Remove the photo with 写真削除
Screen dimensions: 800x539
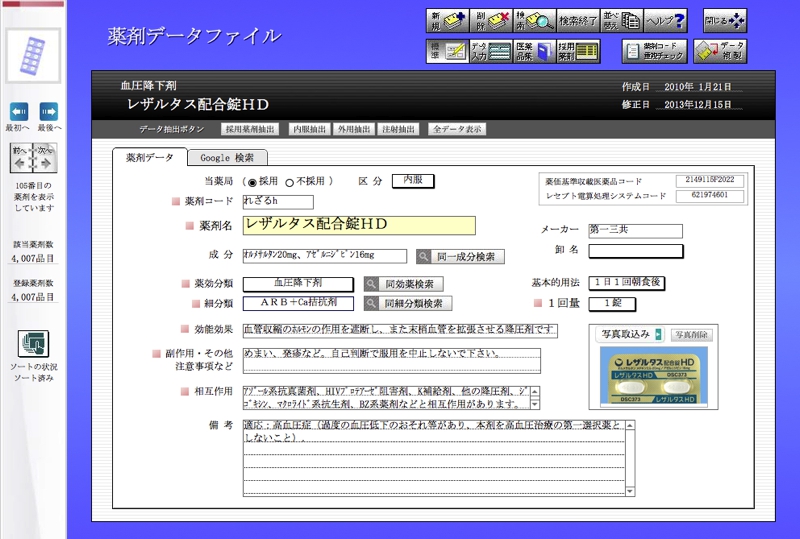click(x=691, y=335)
